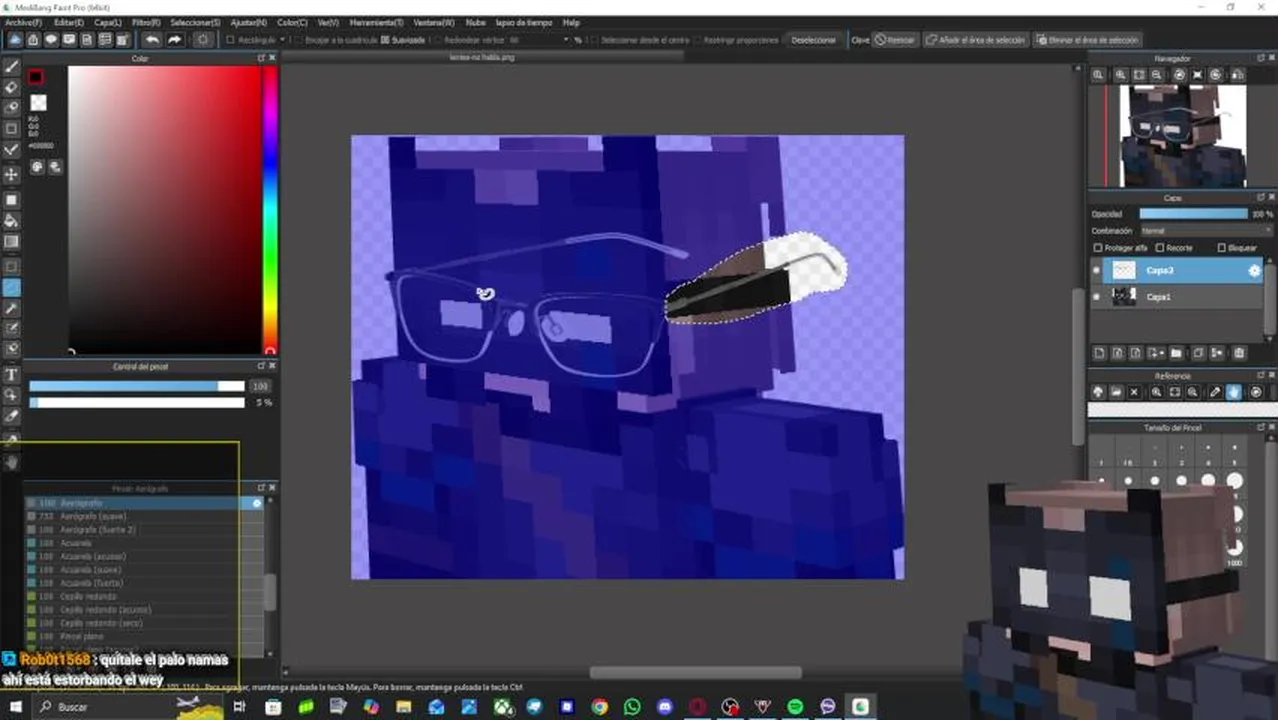Open the add-layer dropdown in Capa panel
Viewport: 1278px width, 720px height.
1156,353
